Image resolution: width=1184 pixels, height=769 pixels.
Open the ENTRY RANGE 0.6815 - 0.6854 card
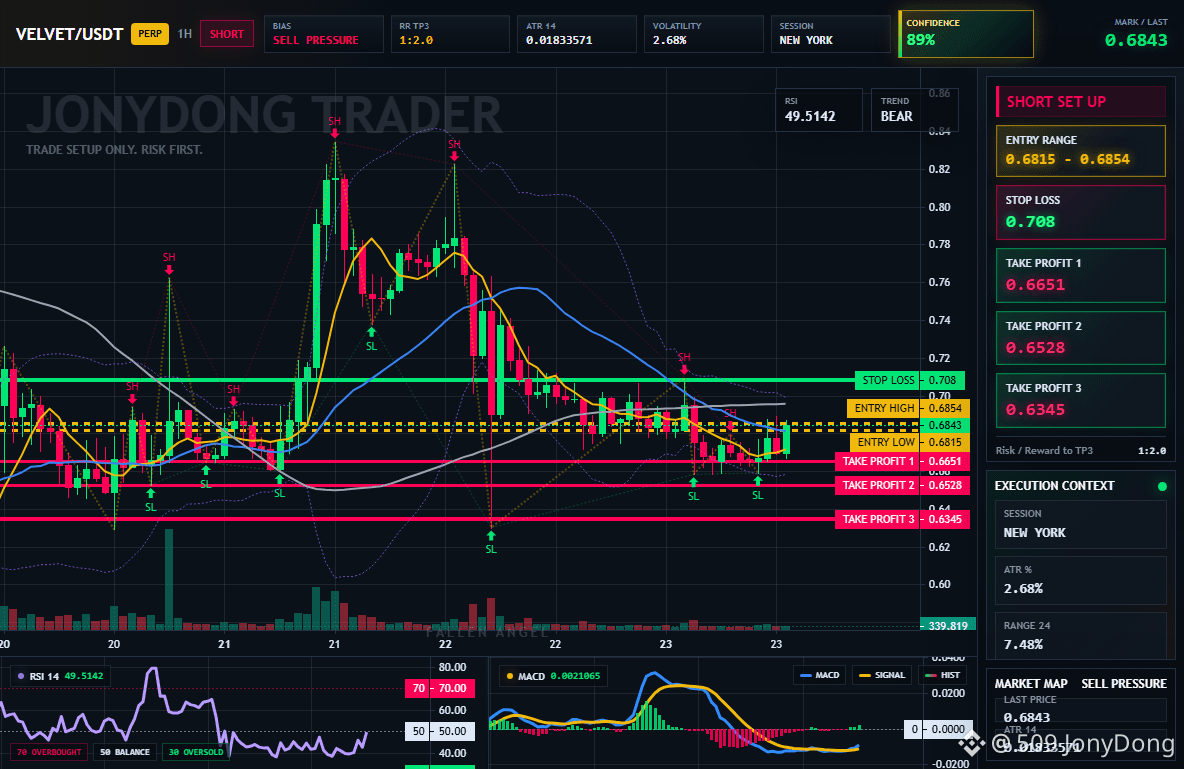click(1081, 151)
